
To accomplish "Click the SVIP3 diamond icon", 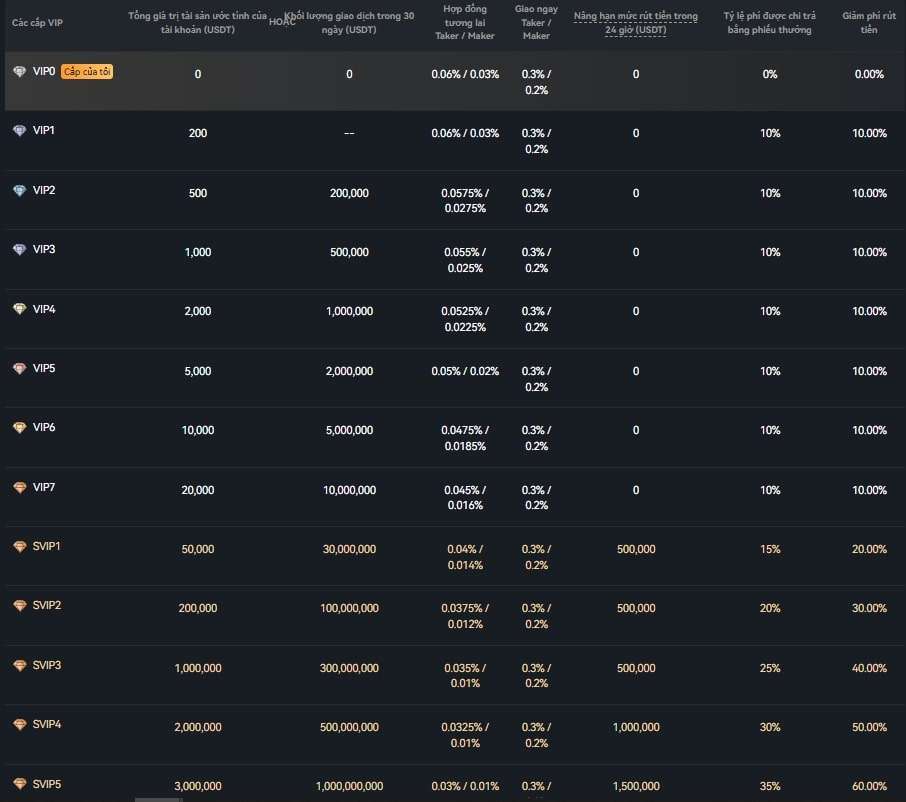I will (19, 665).
